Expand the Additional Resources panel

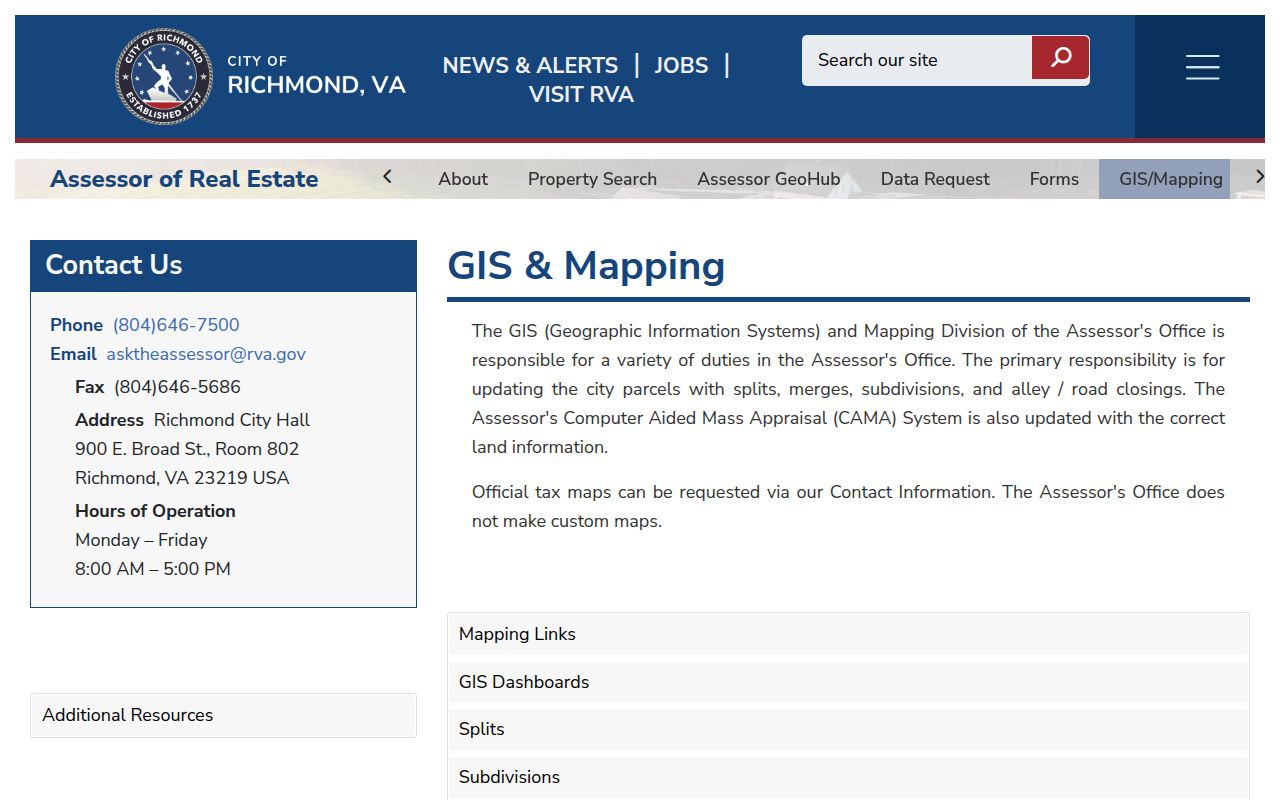(223, 715)
